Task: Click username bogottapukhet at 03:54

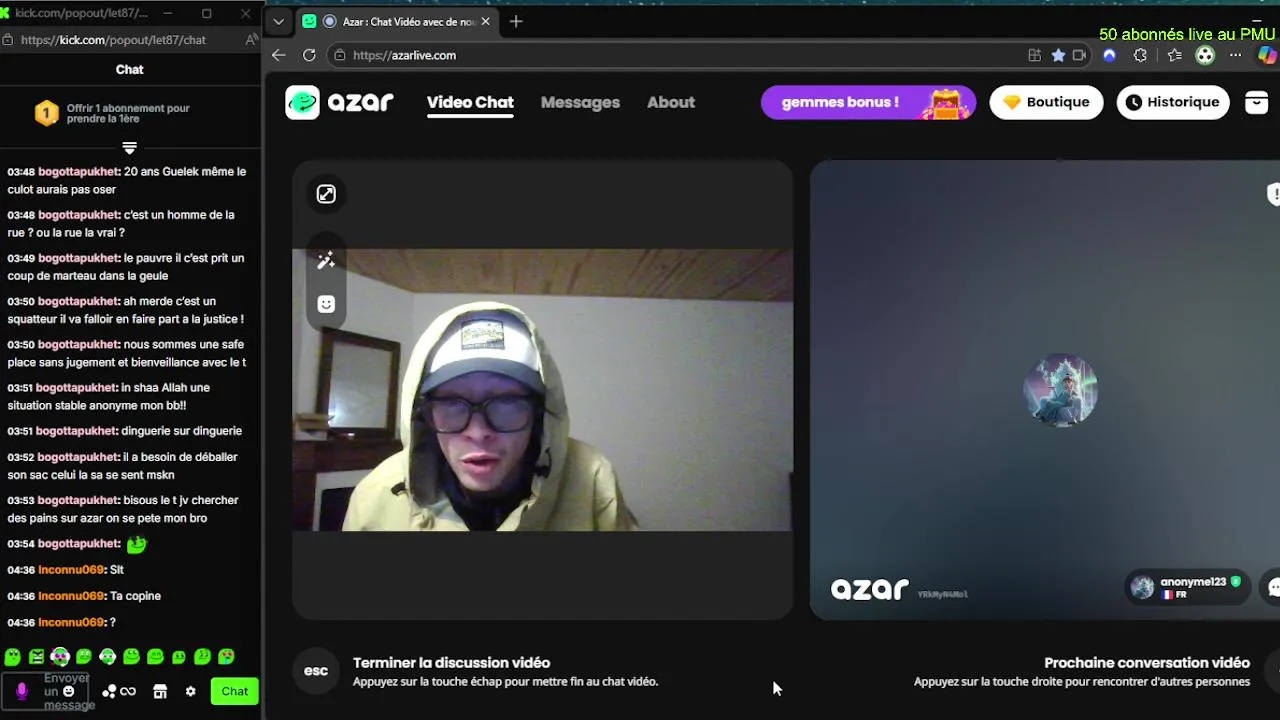Action: pyautogui.click(x=79, y=544)
